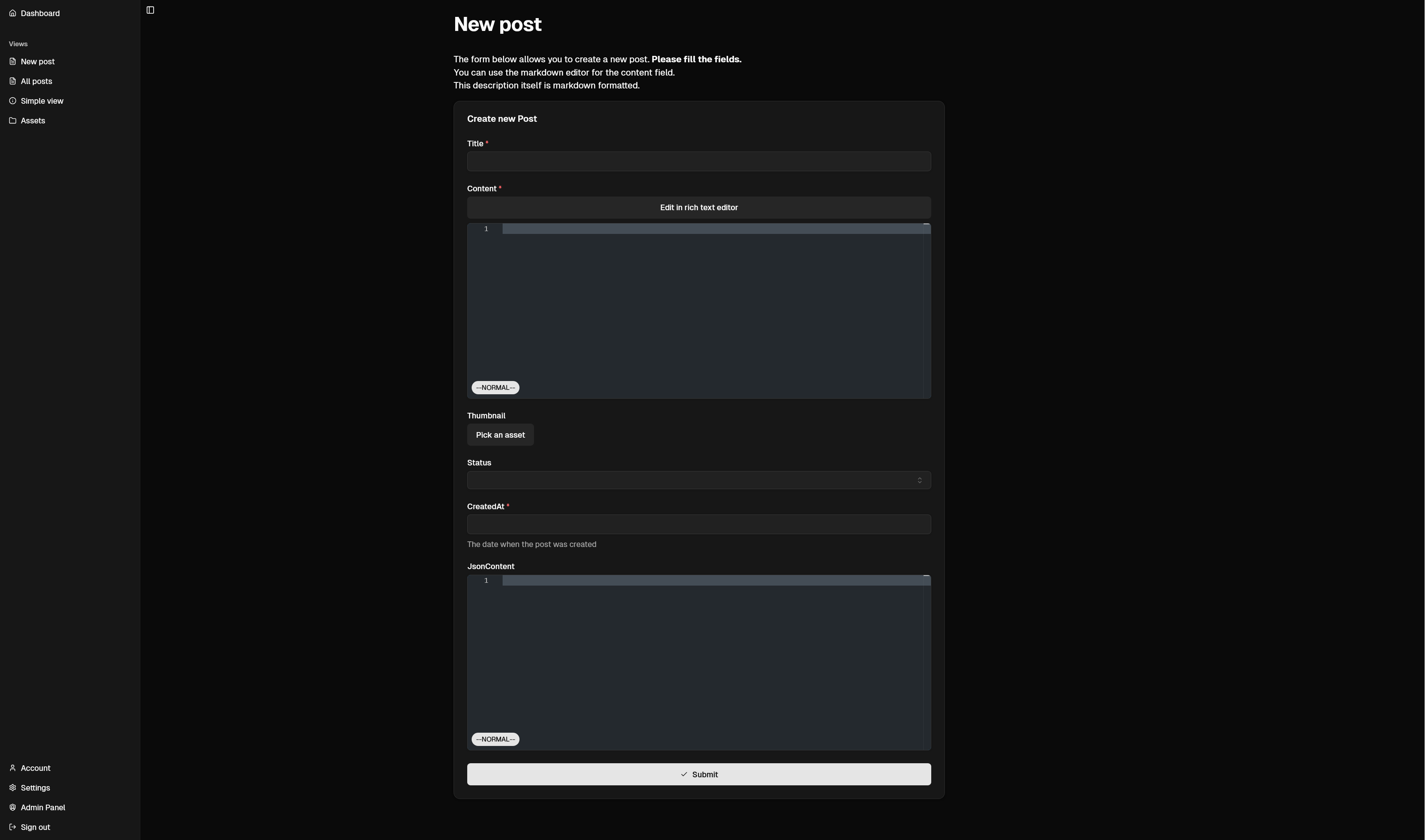
Task: Click the Dashboard home icon
Action: click(x=12, y=13)
